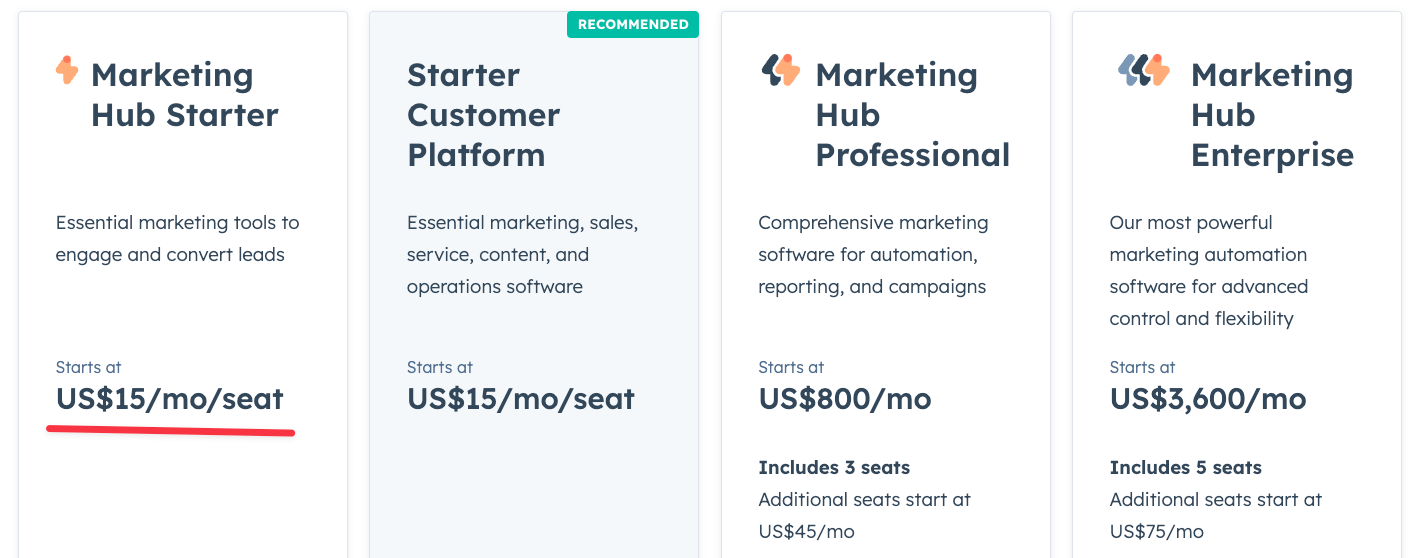The image size is (1423, 558).
Task: Select the Marketing Hub Enterprise title
Action: pos(1272,115)
